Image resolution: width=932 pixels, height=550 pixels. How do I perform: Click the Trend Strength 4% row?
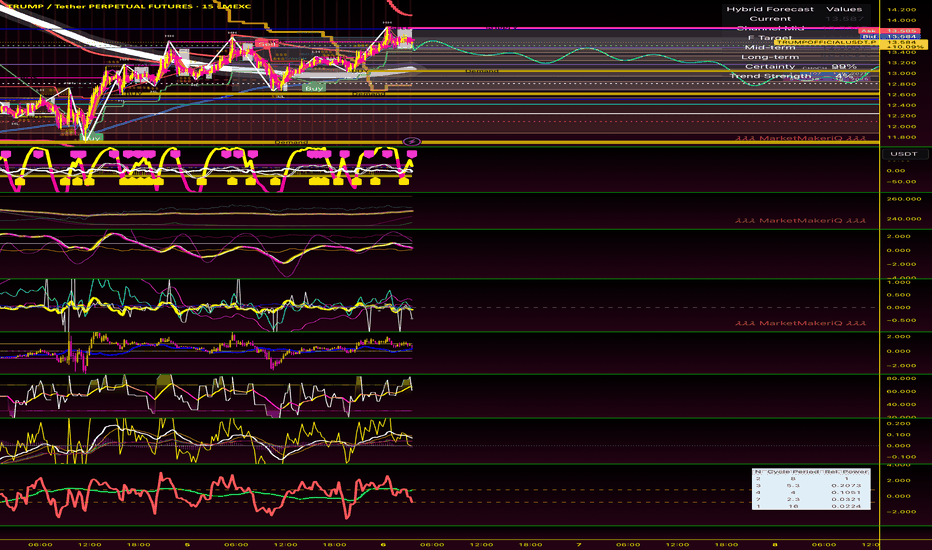click(796, 76)
